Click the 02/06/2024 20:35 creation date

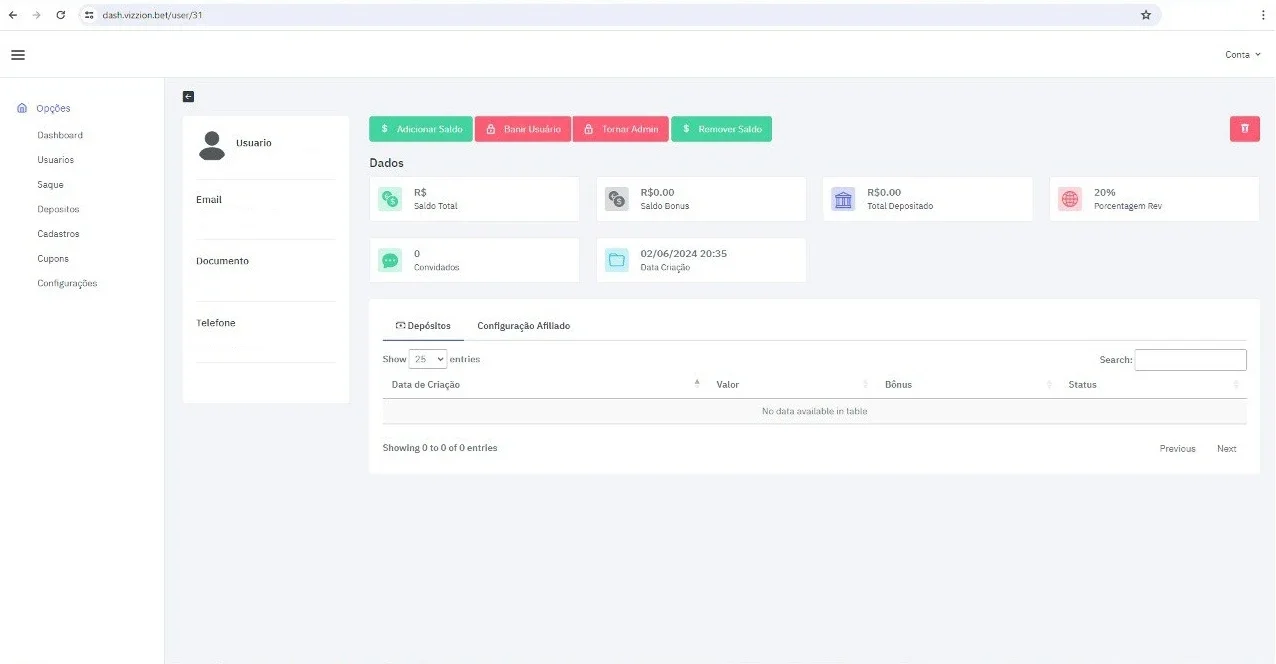[683, 254]
